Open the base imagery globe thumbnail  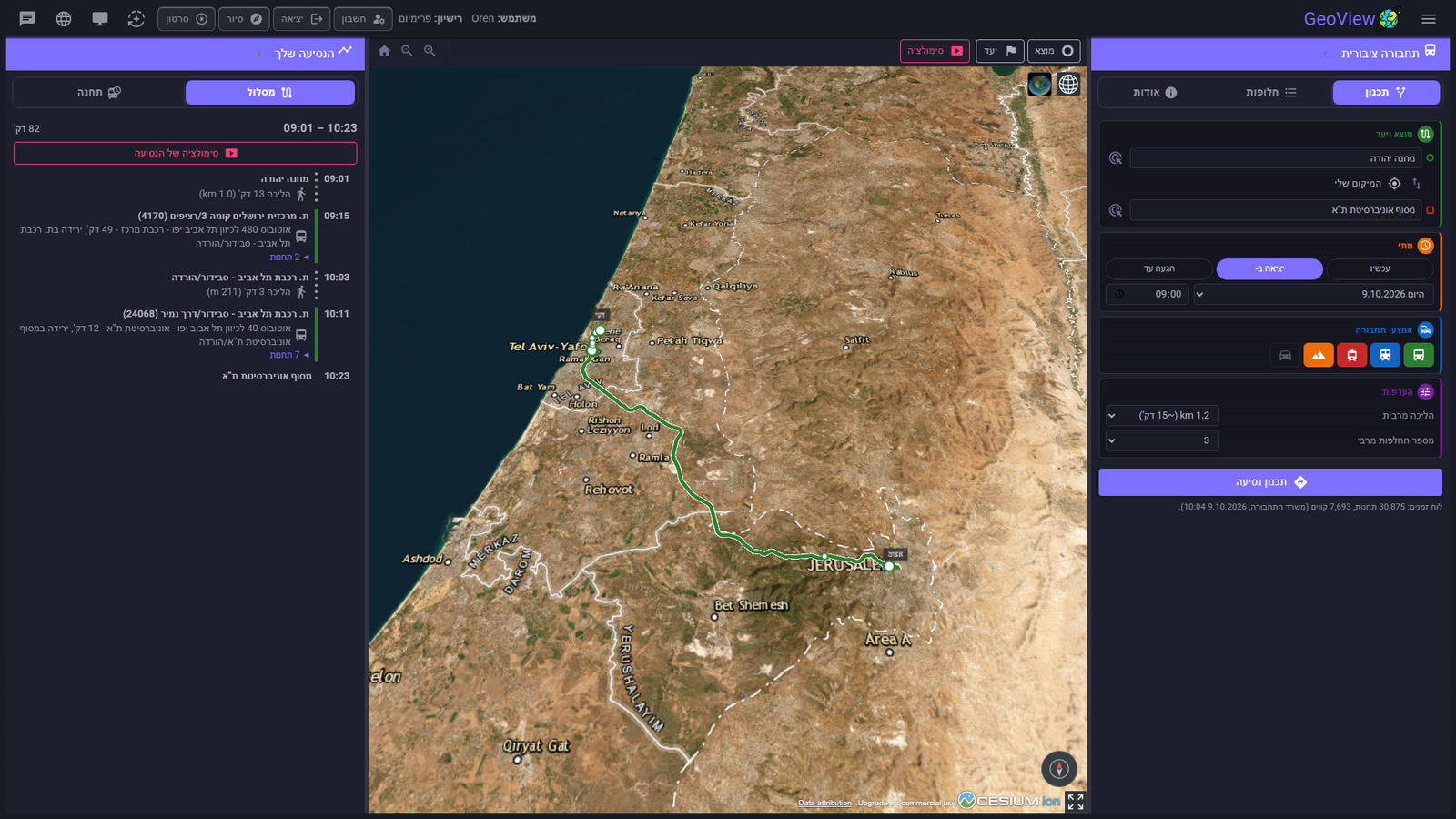pos(1039,85)
